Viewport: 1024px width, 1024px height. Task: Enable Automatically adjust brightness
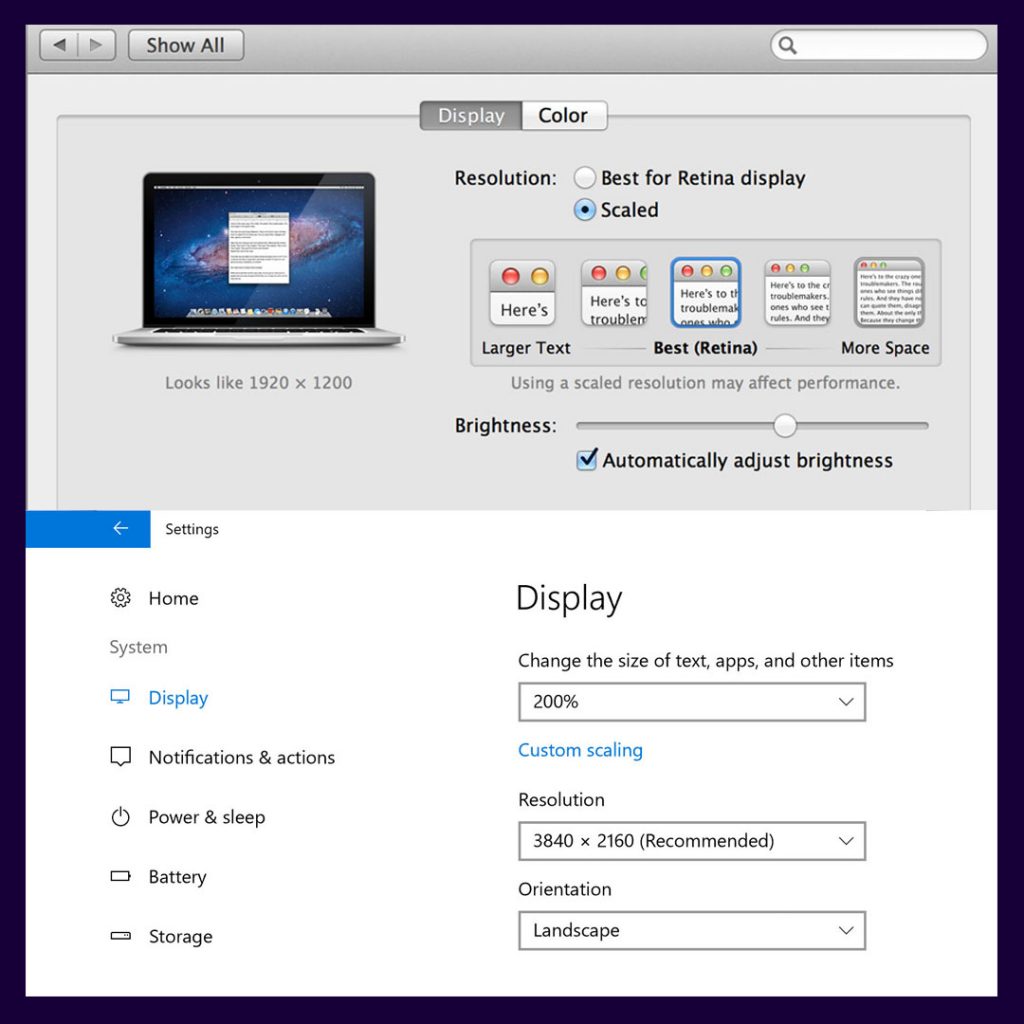pyautogui.click(x=586, y=460)
